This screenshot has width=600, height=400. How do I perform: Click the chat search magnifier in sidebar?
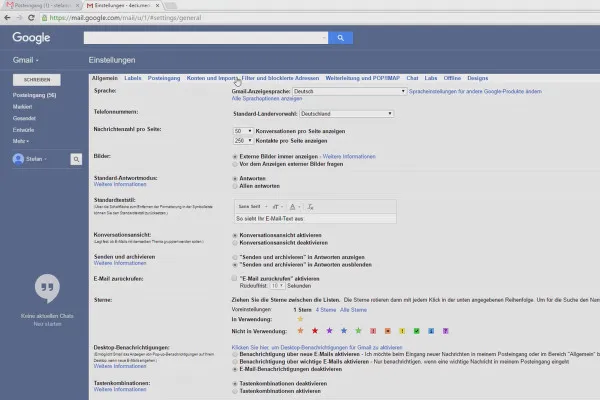click(x=76, y=159)
